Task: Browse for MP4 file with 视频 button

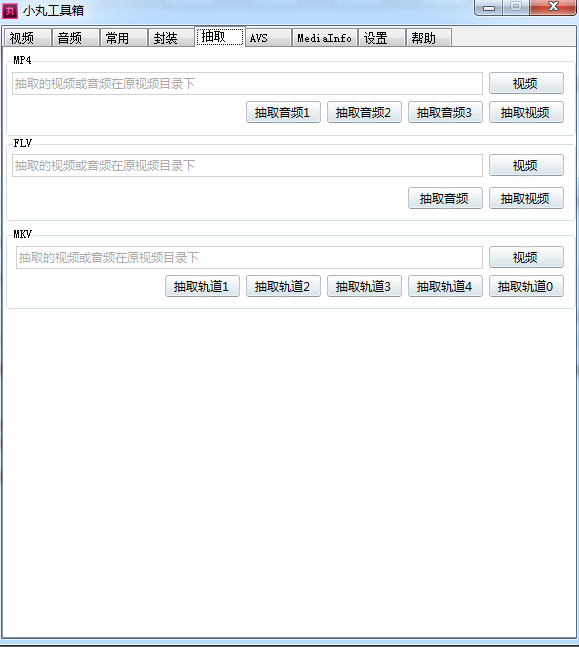Action: pos(526,83)
